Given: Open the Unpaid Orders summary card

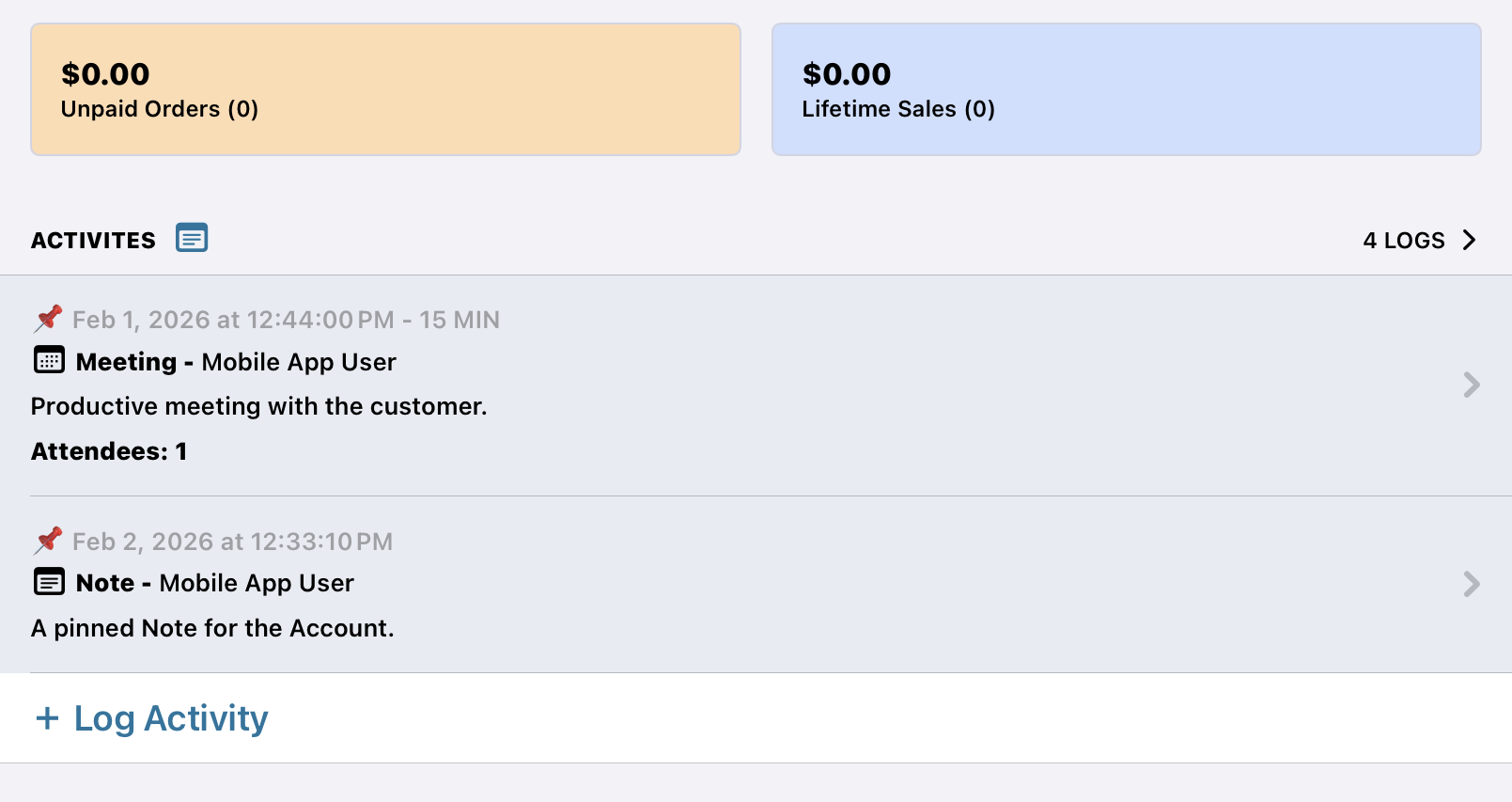Looking at the screenshot, I should coord(385,89).
